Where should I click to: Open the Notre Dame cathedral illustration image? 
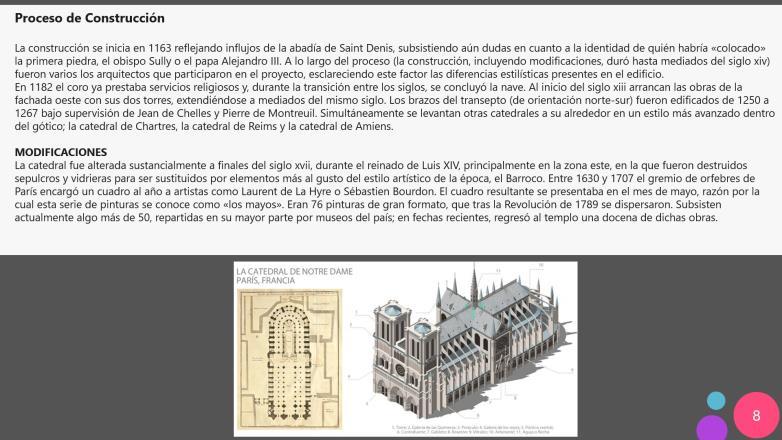[405, 349]
